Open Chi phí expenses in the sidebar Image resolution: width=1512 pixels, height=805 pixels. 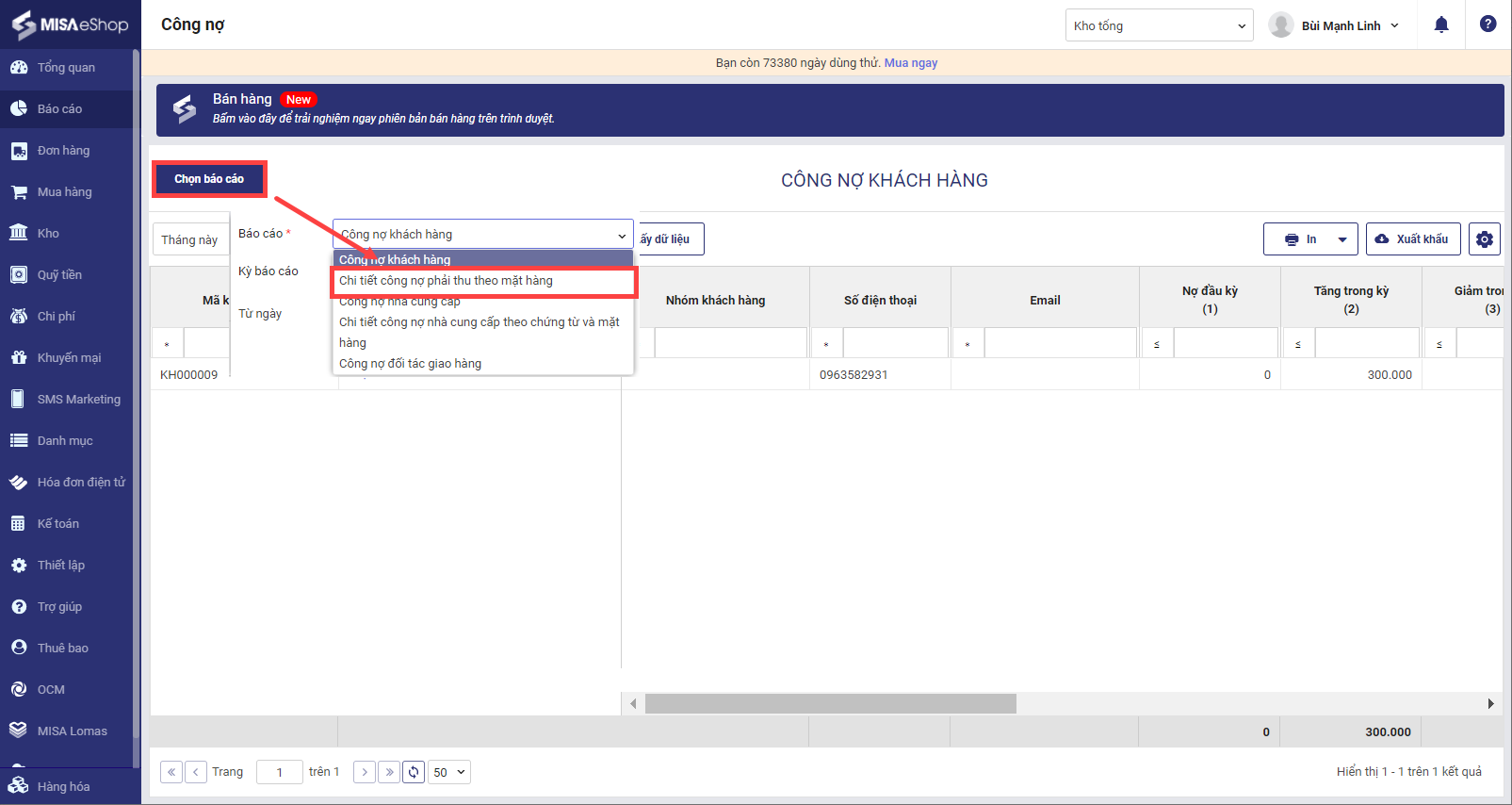click(x=66, y=317)
